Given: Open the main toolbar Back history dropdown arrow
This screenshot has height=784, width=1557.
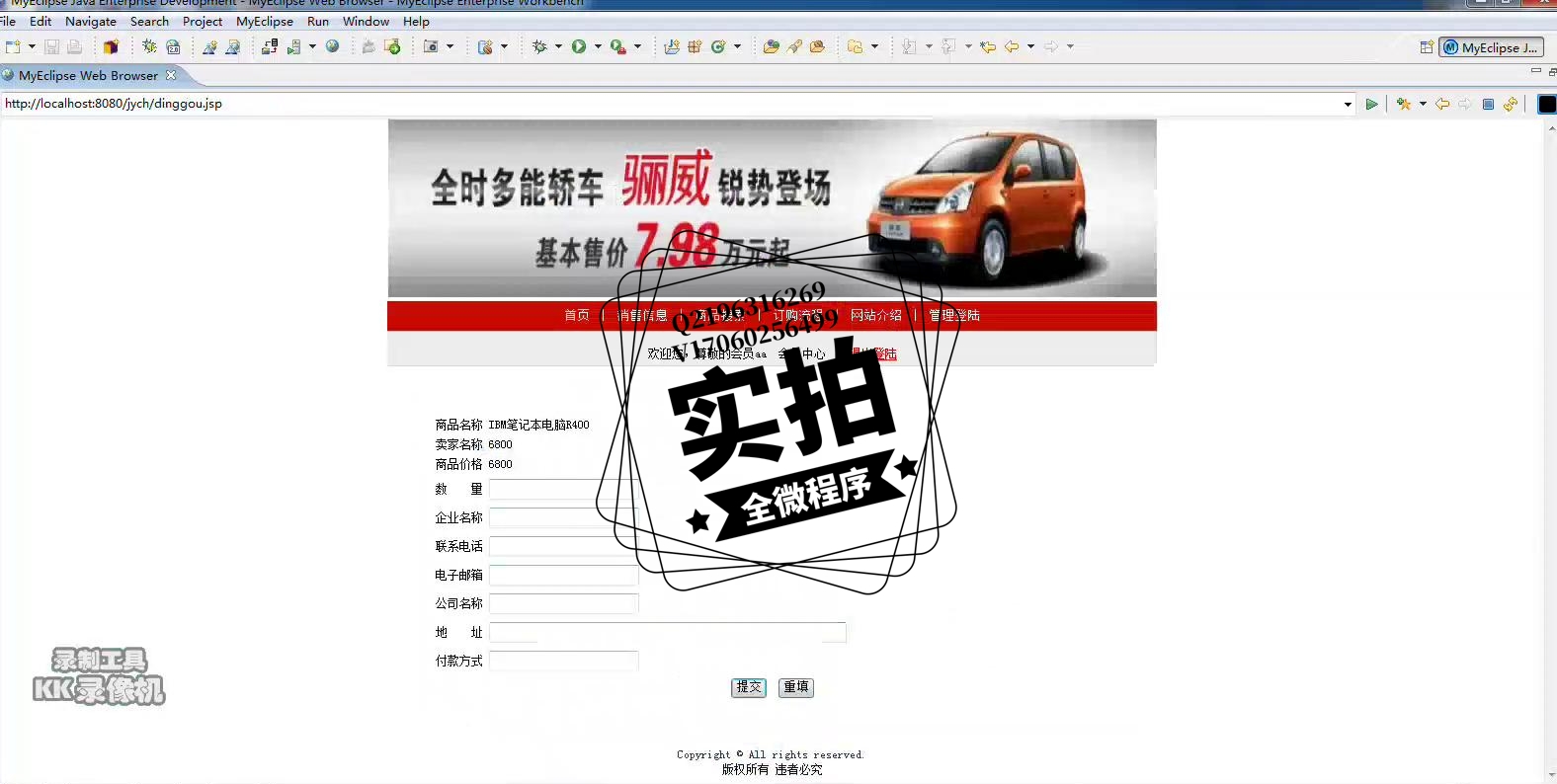Looking at the screenshot, I should [1030, 46].
